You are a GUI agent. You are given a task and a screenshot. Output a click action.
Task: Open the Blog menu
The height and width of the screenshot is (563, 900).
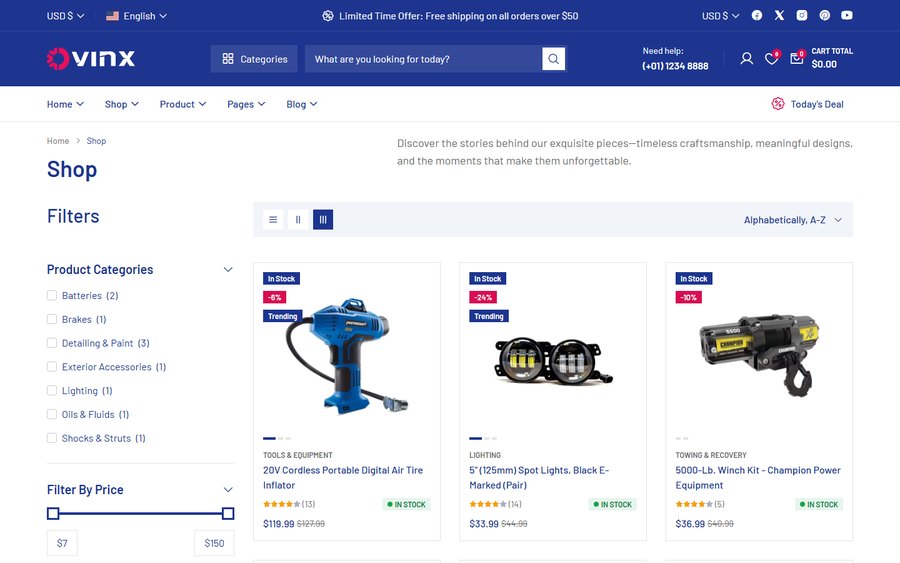[x=302, y=104]
